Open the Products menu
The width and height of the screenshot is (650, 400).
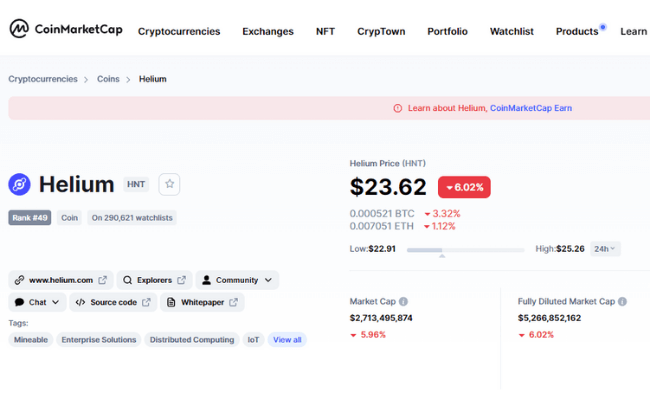click(577, 32)
